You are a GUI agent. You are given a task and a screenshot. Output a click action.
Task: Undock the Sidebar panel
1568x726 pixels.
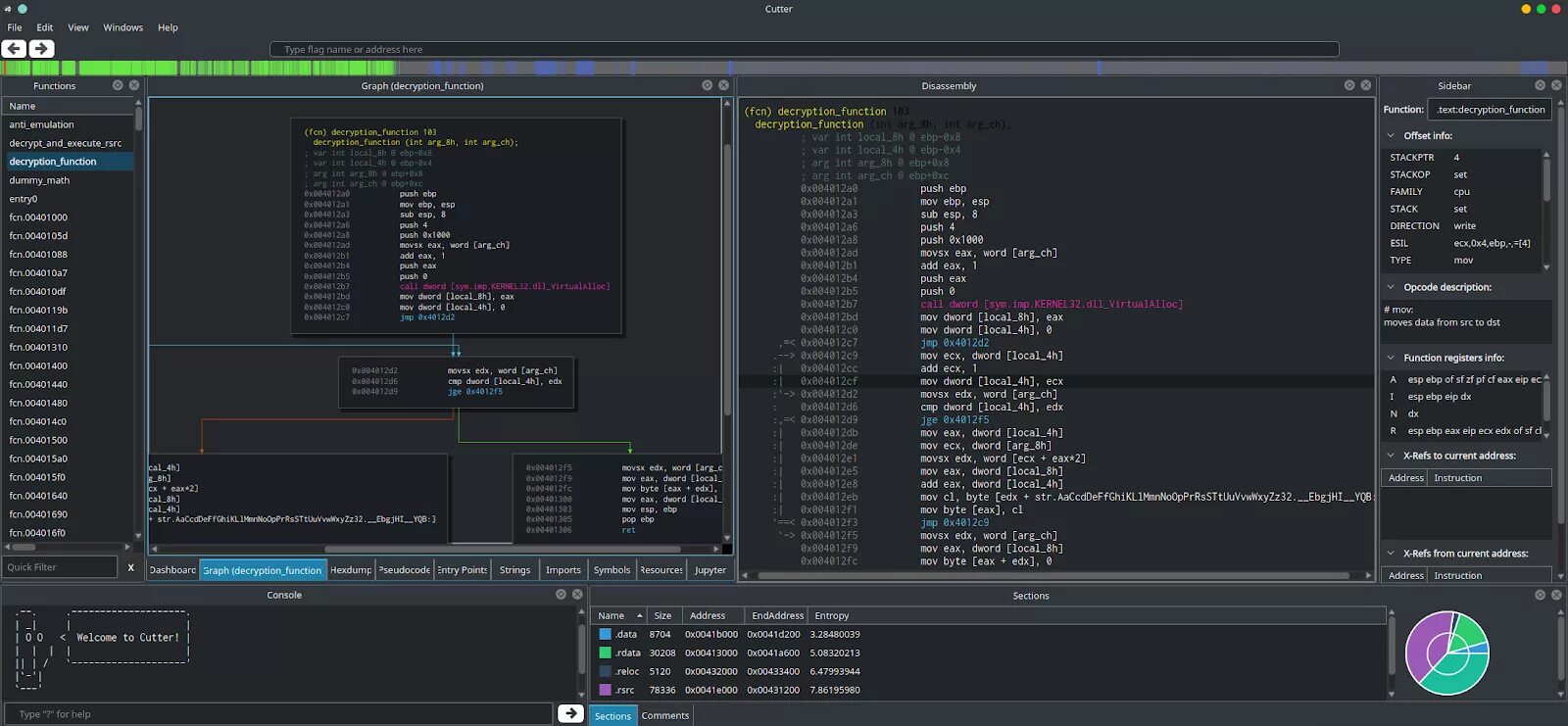pos(1540,85)
